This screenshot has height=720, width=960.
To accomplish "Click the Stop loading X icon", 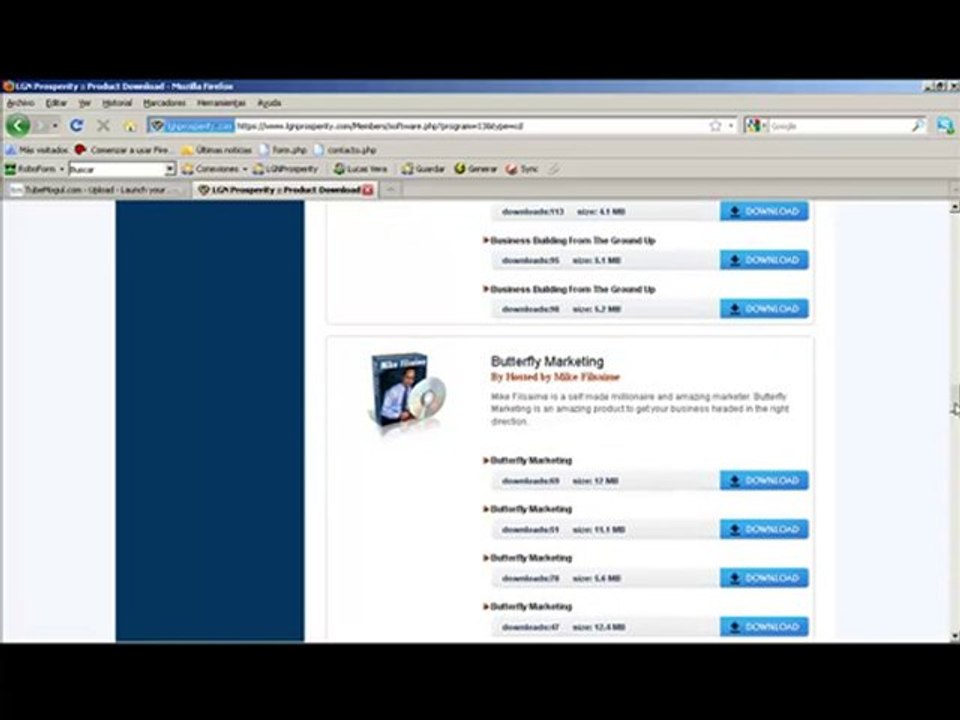I will 103,126.
